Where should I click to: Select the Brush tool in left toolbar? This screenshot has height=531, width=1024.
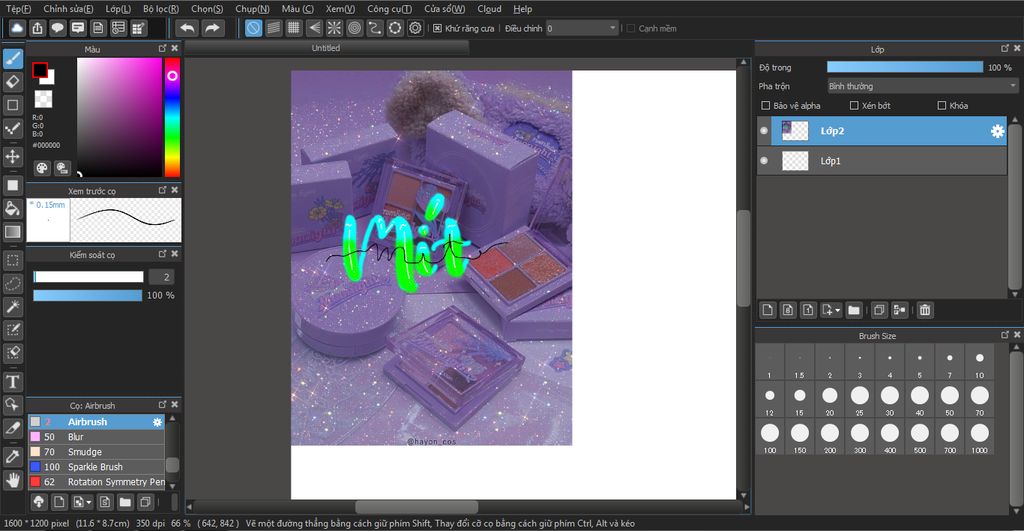coord(12,59)
